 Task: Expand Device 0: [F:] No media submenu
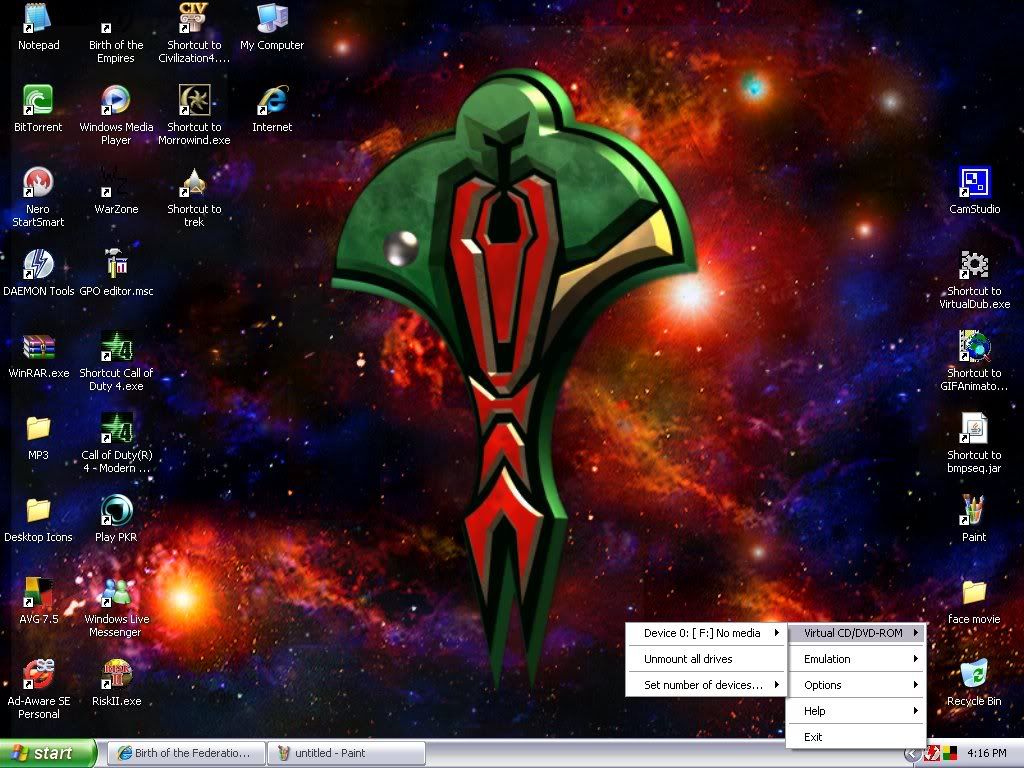click(706, 633)
